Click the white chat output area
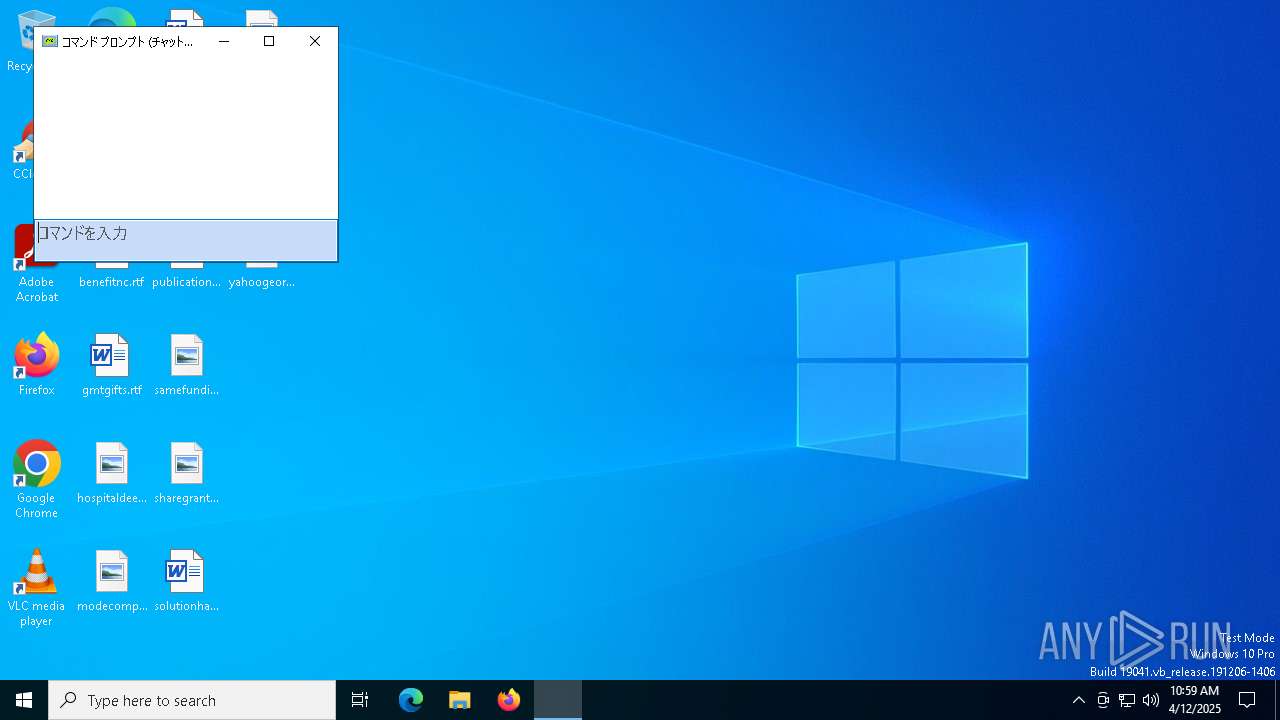1280x720 pixels. pos(186,137)
